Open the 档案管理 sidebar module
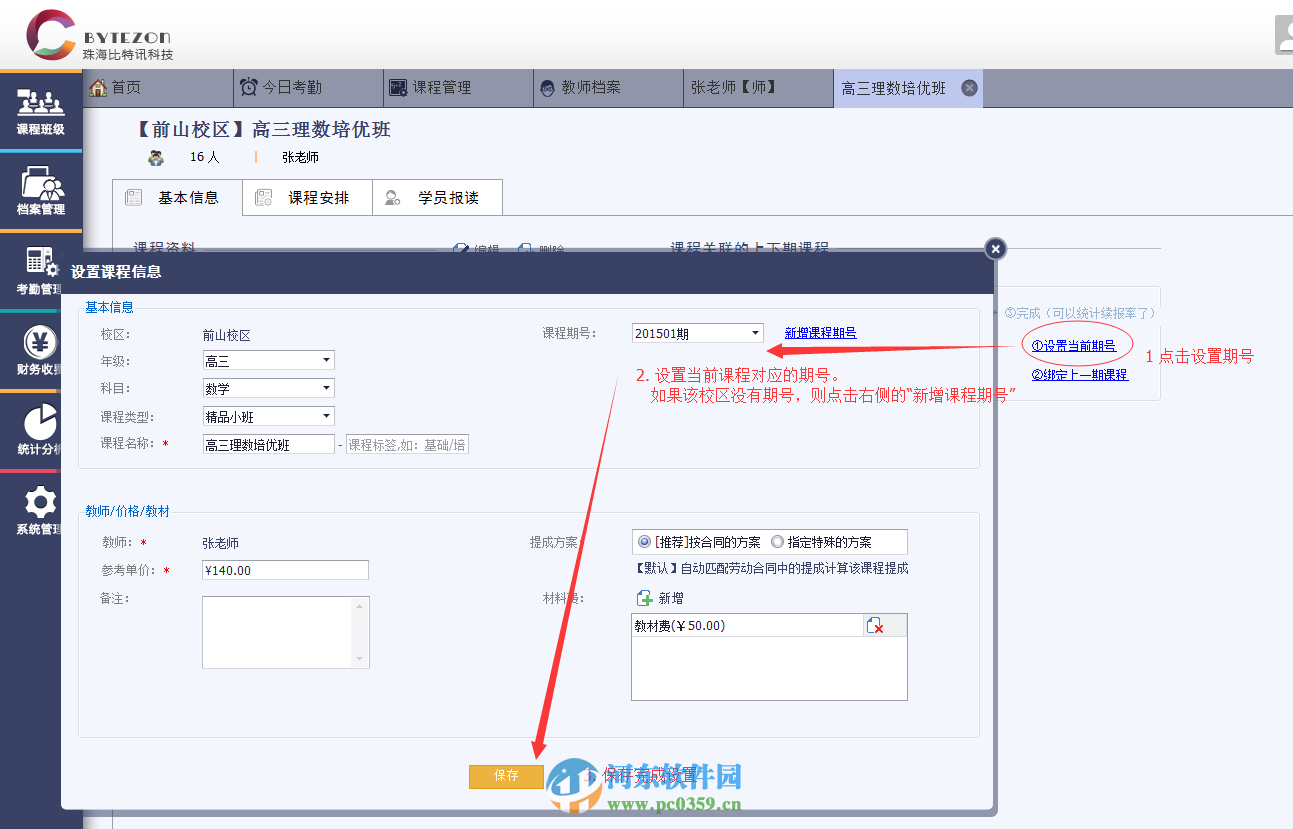Viewport: 1293px width, 829px height. 40,191
